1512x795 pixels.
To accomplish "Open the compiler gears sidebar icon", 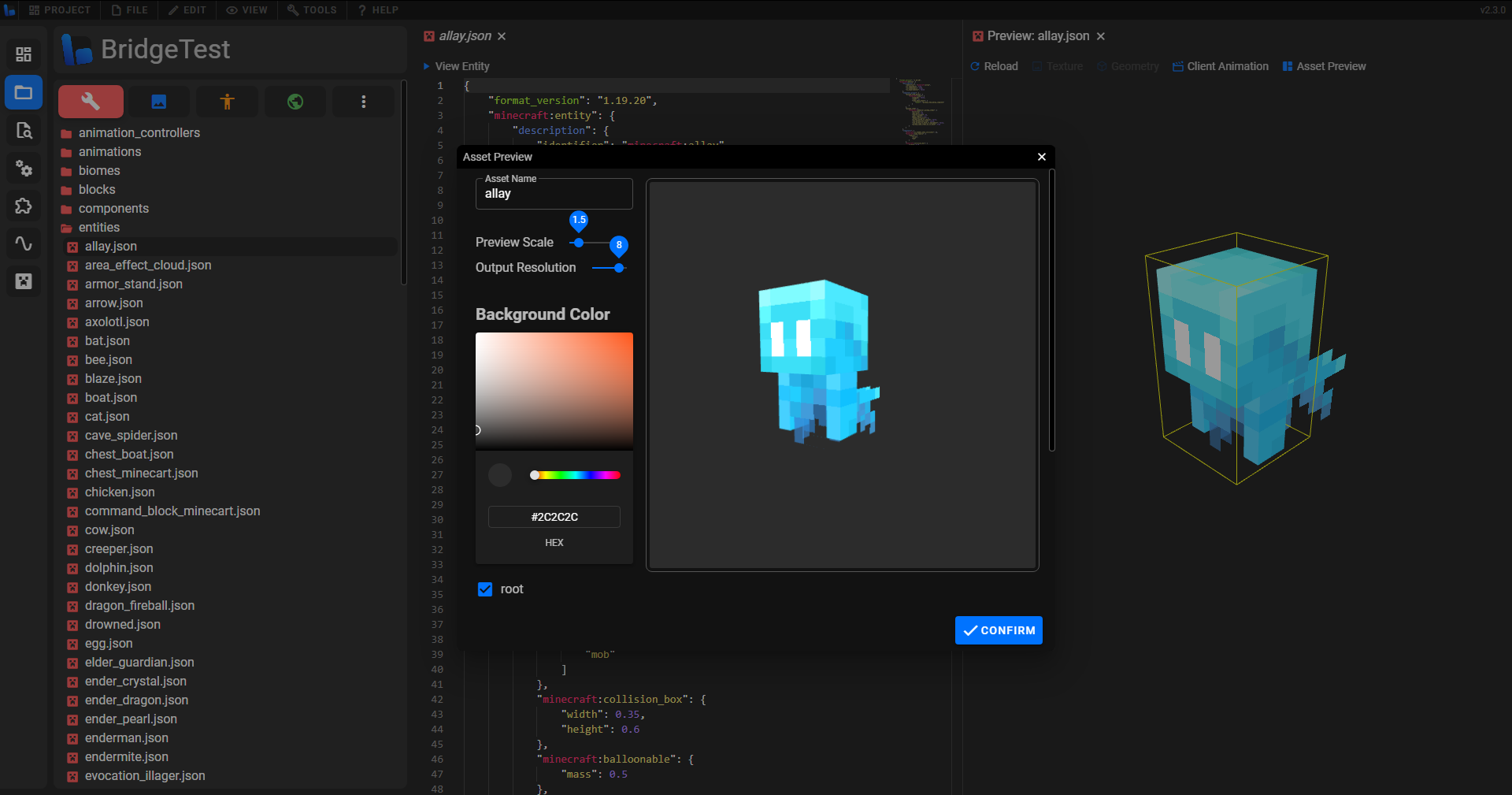I will click(24, 168).
